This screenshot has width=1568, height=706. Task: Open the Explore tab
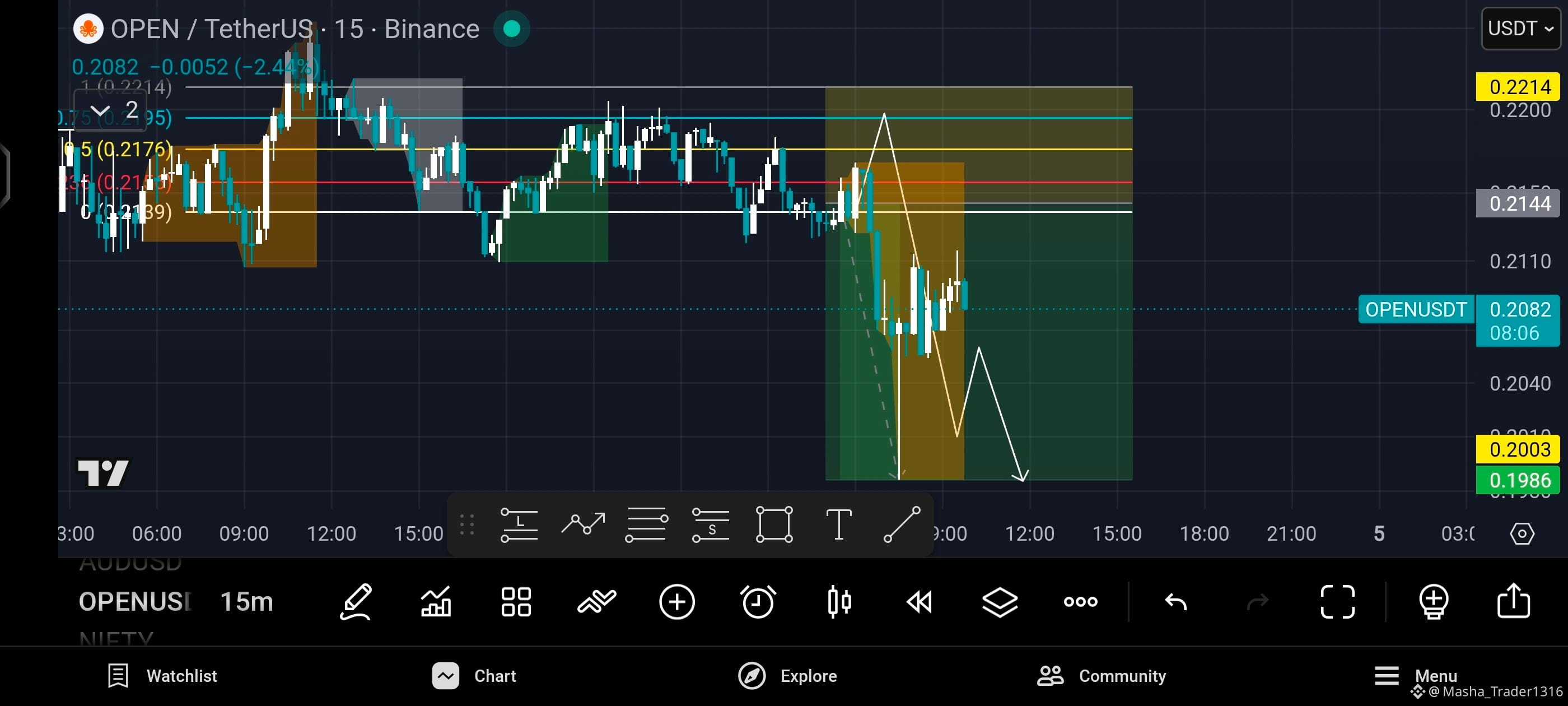[787, 676]
